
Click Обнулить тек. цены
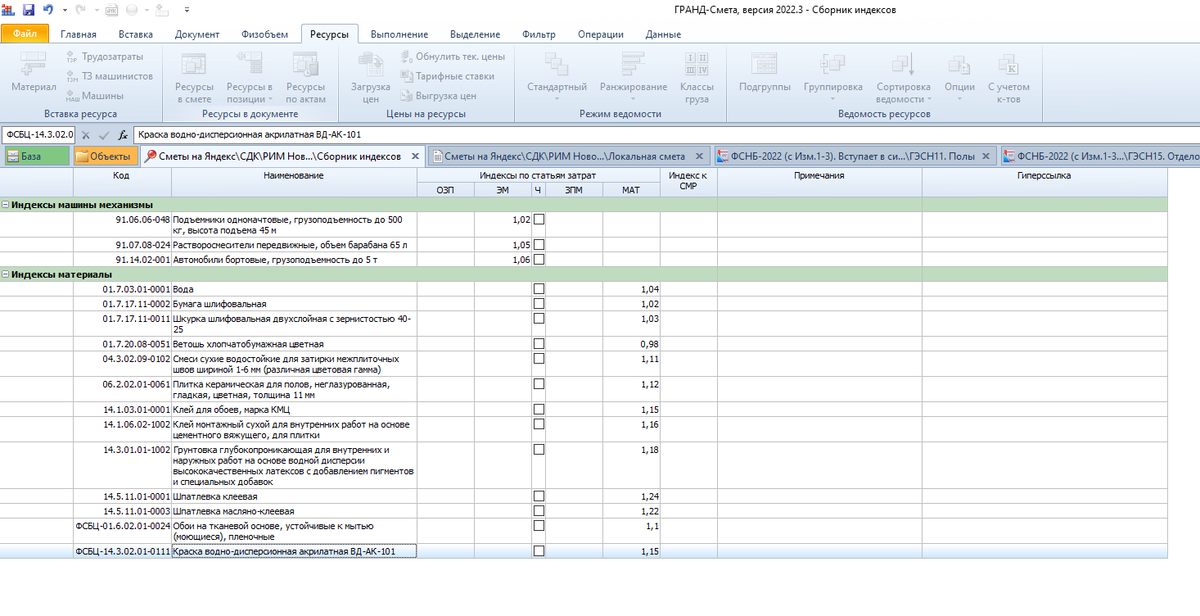click(452, 57)
